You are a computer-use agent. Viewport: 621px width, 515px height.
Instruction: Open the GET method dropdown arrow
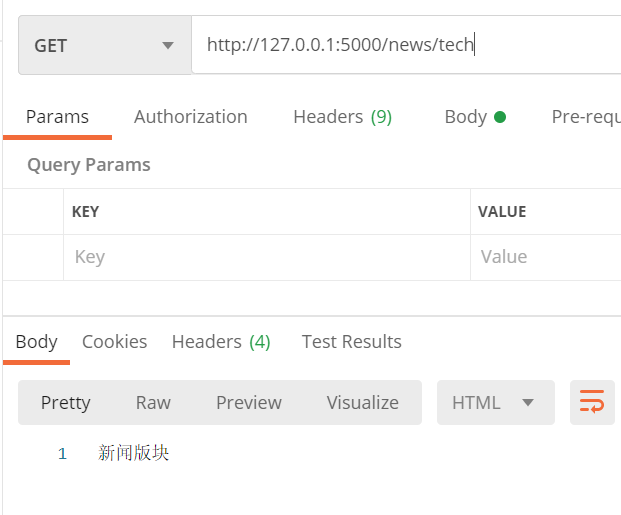(x=168, y=46)
